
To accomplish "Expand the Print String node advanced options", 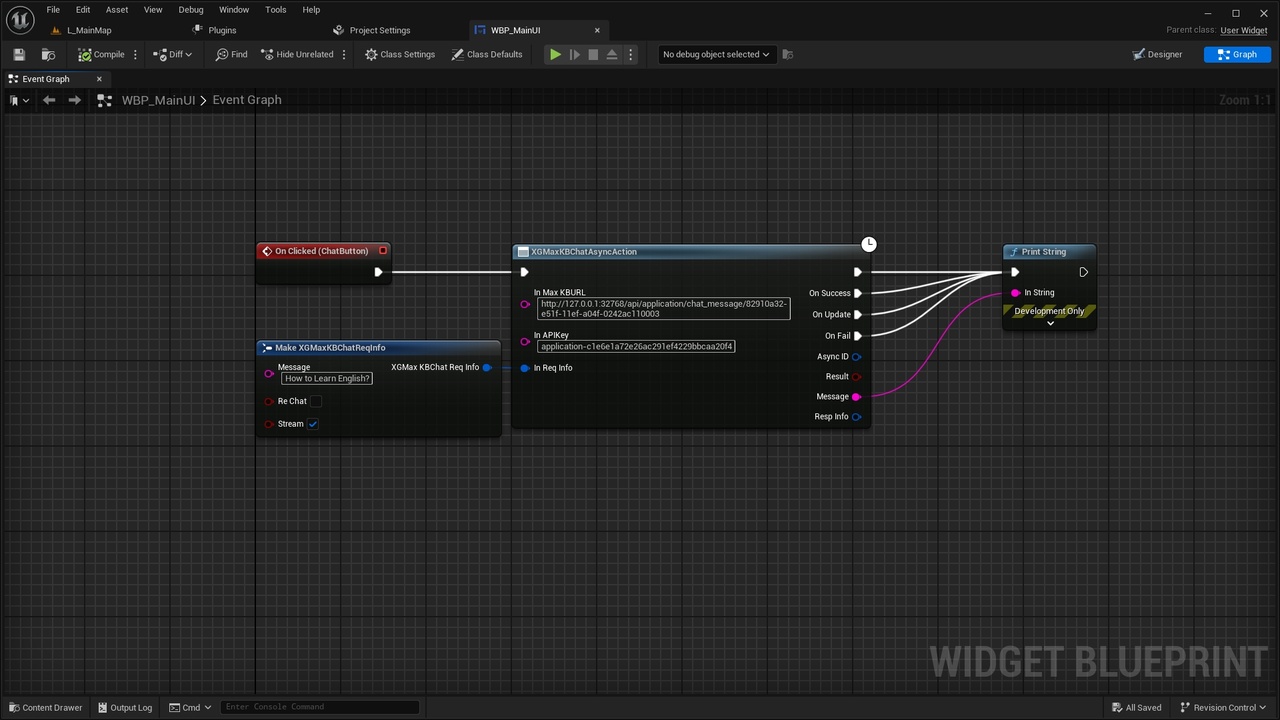I will (1050, 324).
